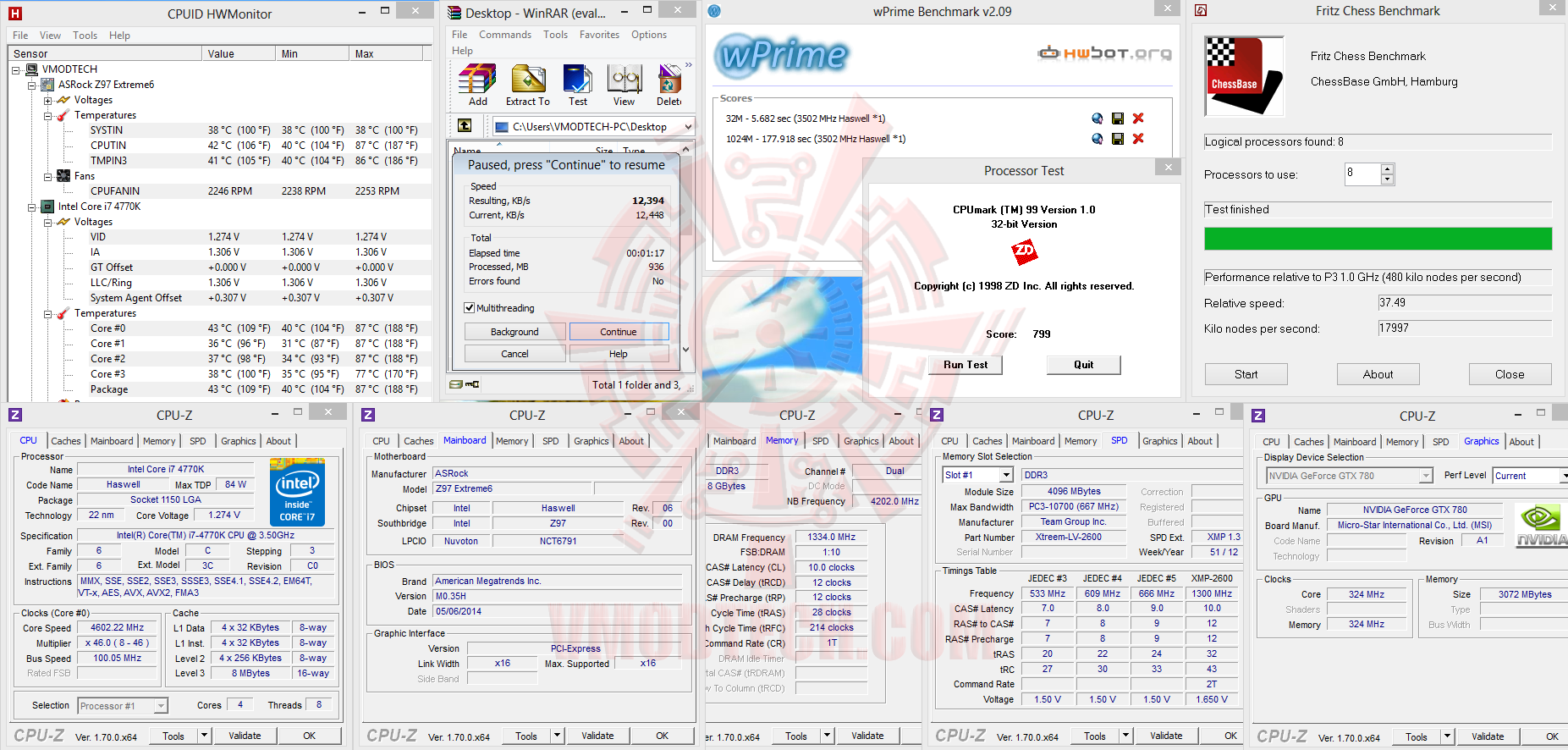Save the 1024M wPrime score
Image resolution: width=1568 pixels, height=750 pixels.
[x=1118, y=139]
